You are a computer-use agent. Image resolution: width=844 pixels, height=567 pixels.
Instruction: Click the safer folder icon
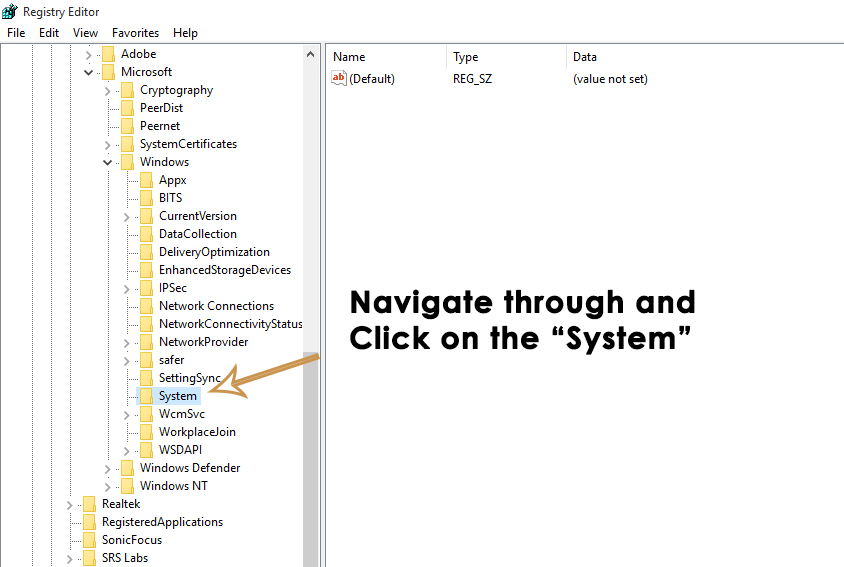[146, 360]
